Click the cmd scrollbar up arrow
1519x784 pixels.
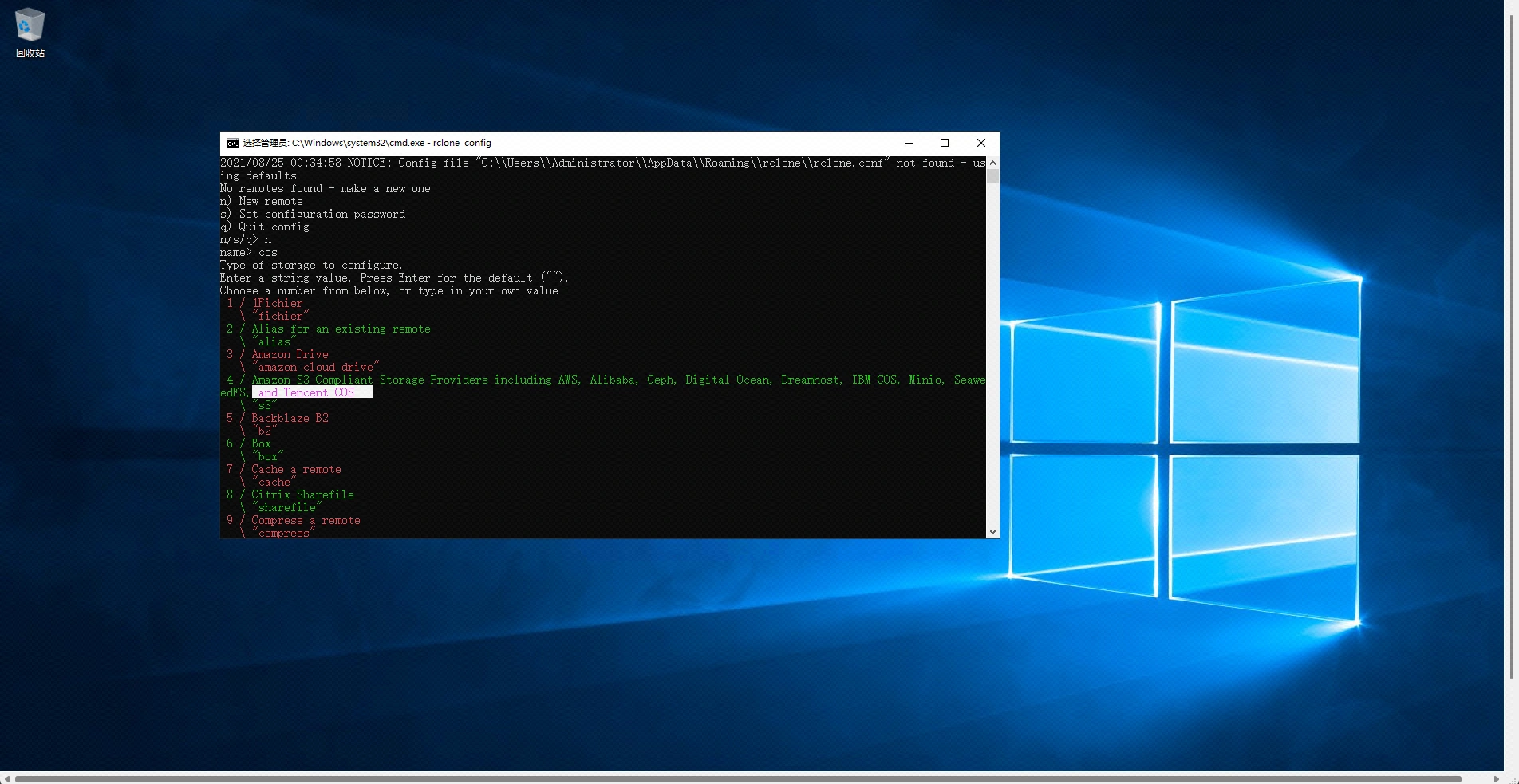[x=992, y=163]
